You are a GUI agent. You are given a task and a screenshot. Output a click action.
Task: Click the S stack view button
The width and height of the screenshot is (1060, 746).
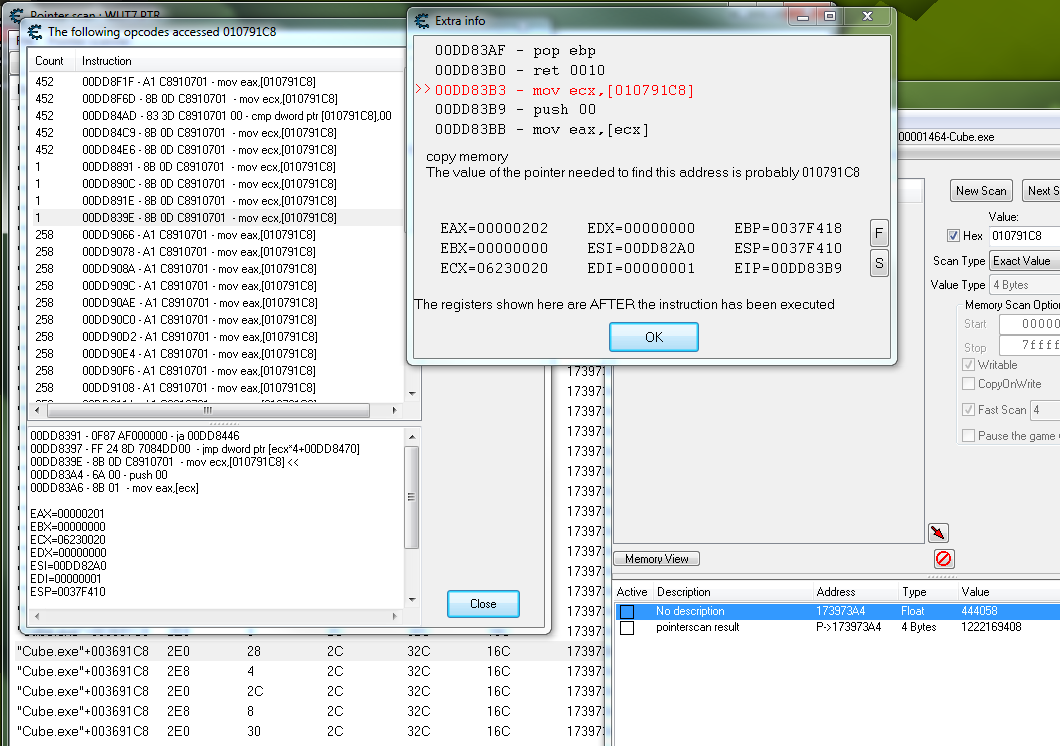click(879, 263)
